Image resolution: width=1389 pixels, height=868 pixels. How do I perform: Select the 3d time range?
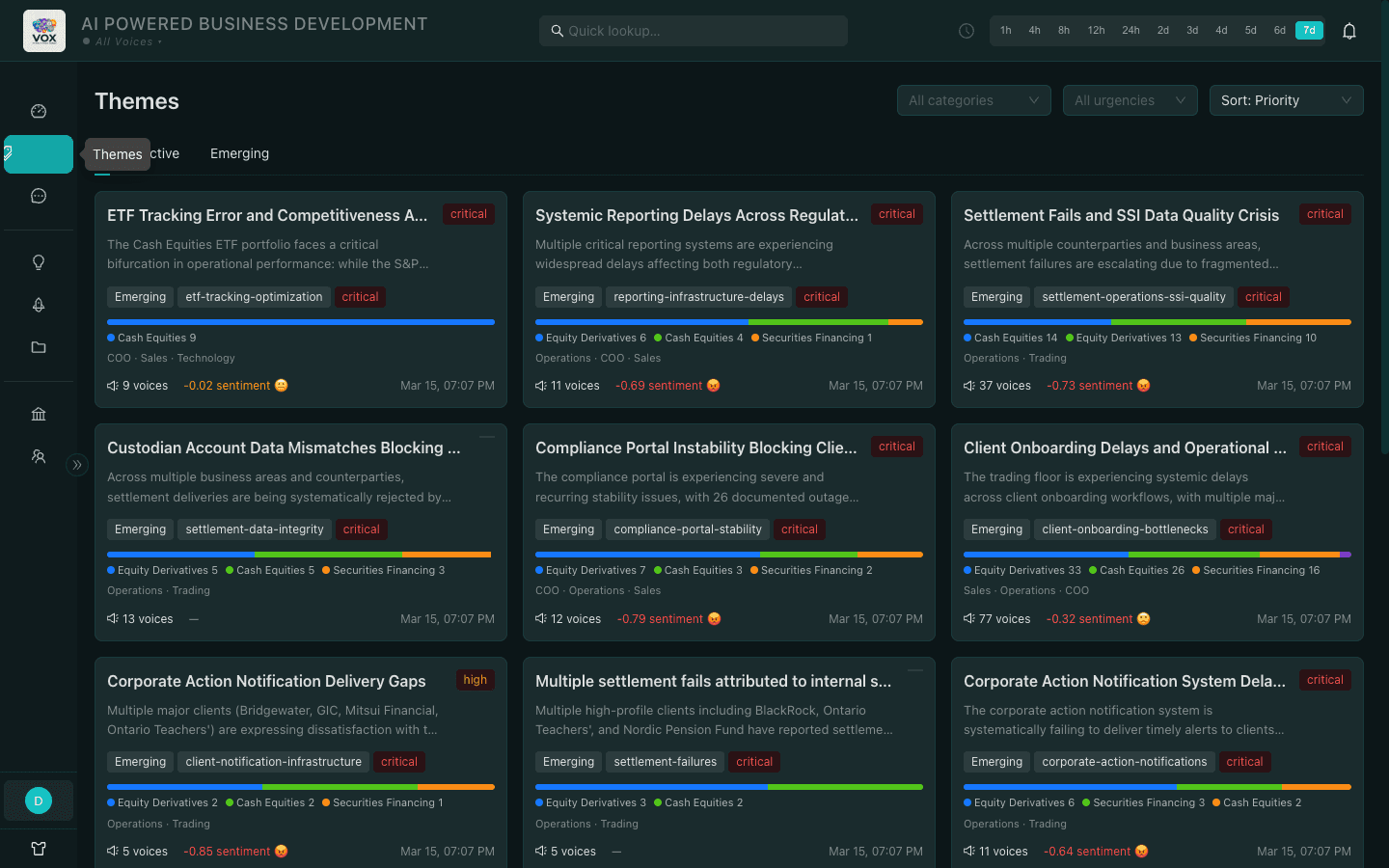coord(1192,30)
